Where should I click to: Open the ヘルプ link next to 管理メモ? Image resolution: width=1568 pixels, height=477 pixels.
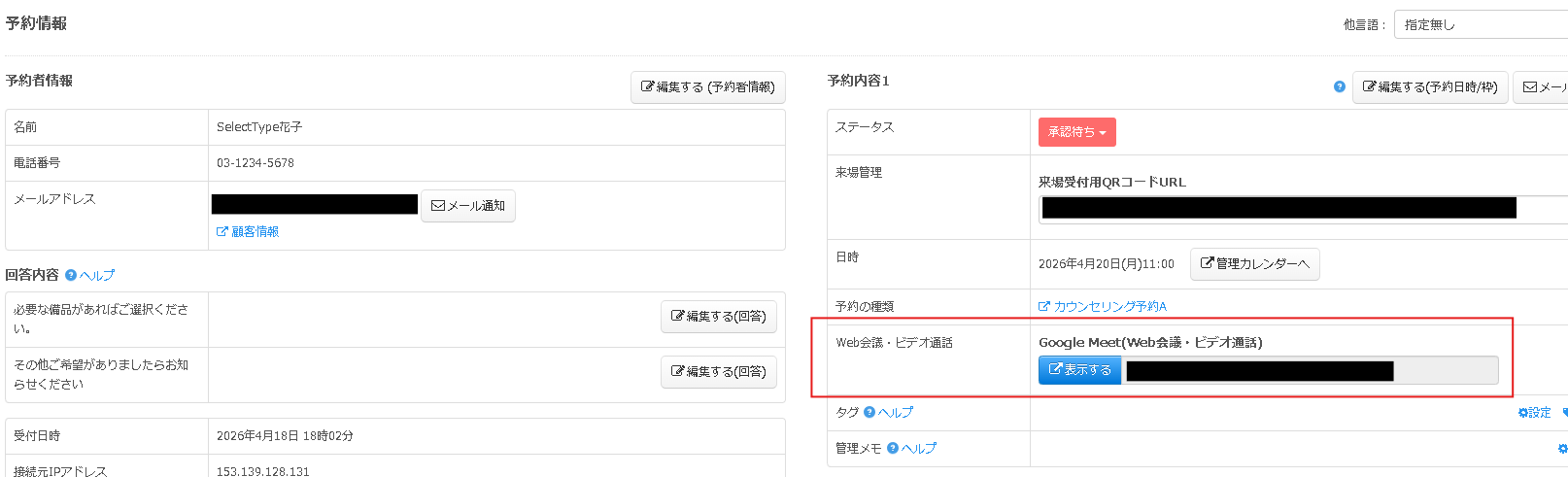pos(918,448)
